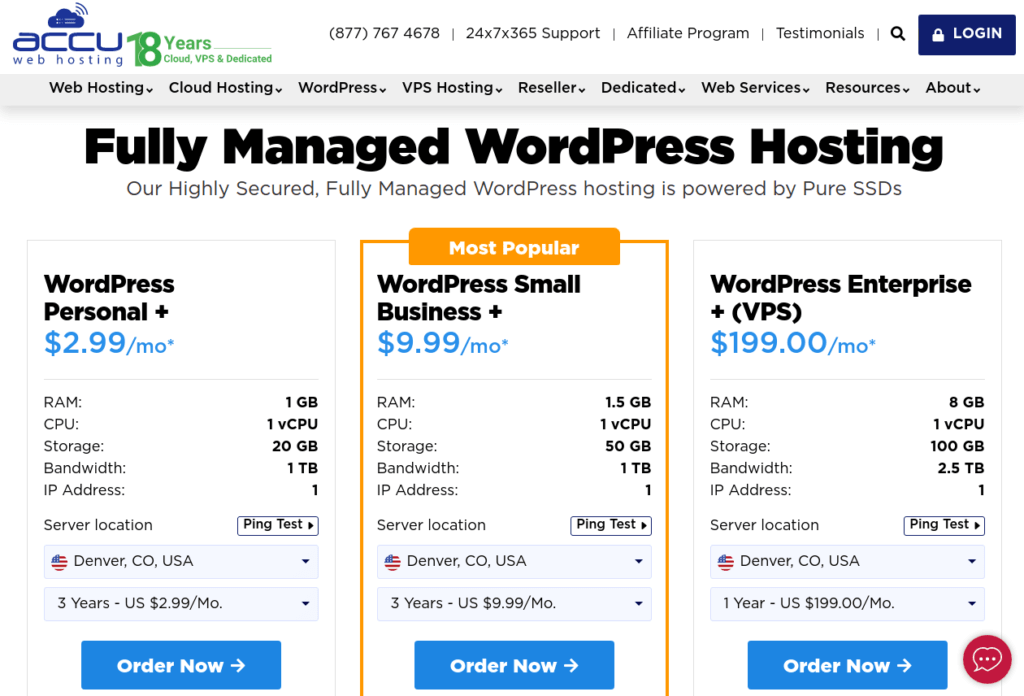1024x696 pixels.
Task: Click the Fully Managed WordPress Hosting title
Action: (x=514, y=147)
